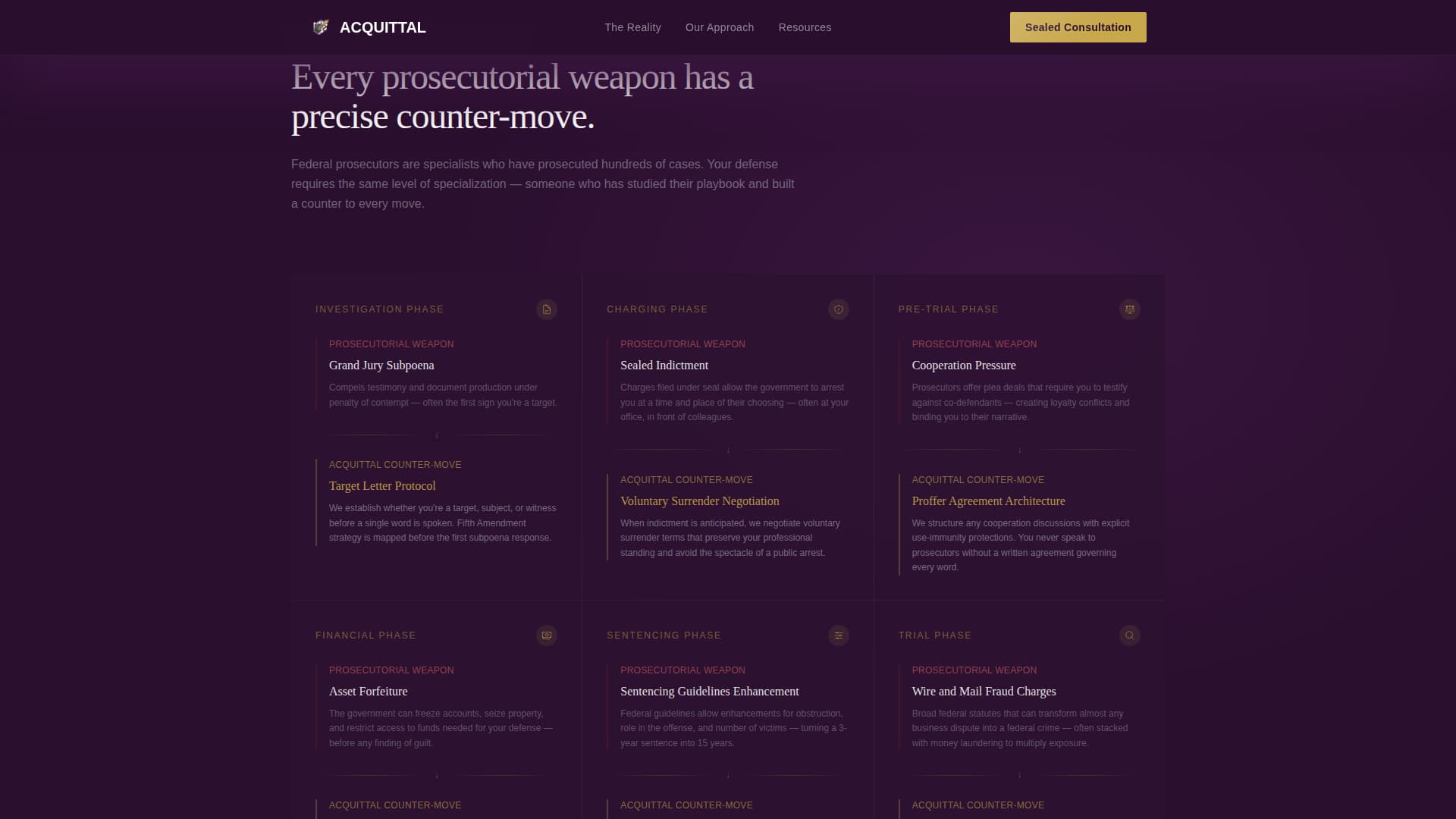The height and width of the screenshot is (819, 1456).
Task: Click the document icon in Investigation Phase card
Action: point(547,309)
